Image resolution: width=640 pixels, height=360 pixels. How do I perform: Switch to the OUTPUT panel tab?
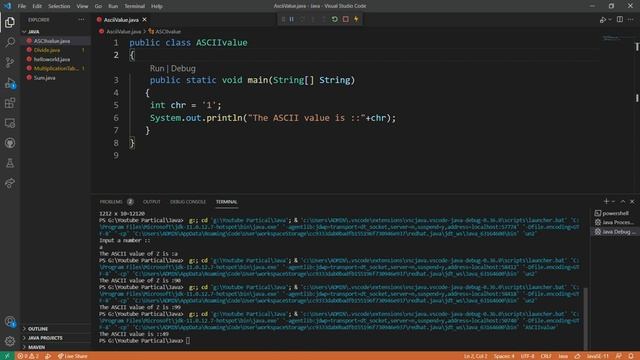click(151, 202)
